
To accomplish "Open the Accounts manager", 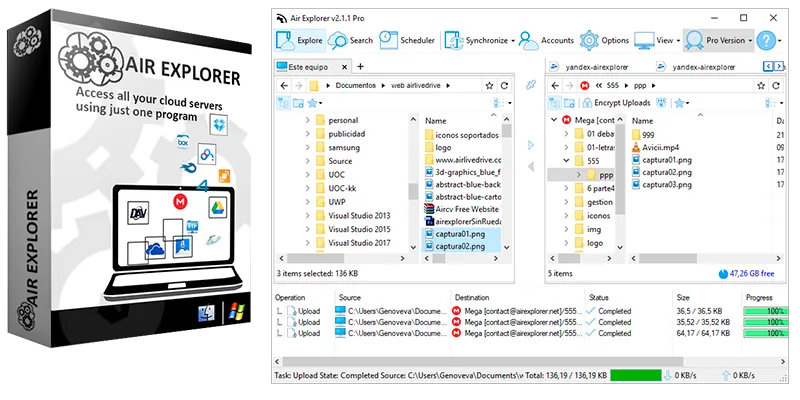I will [x=546, y=40].
